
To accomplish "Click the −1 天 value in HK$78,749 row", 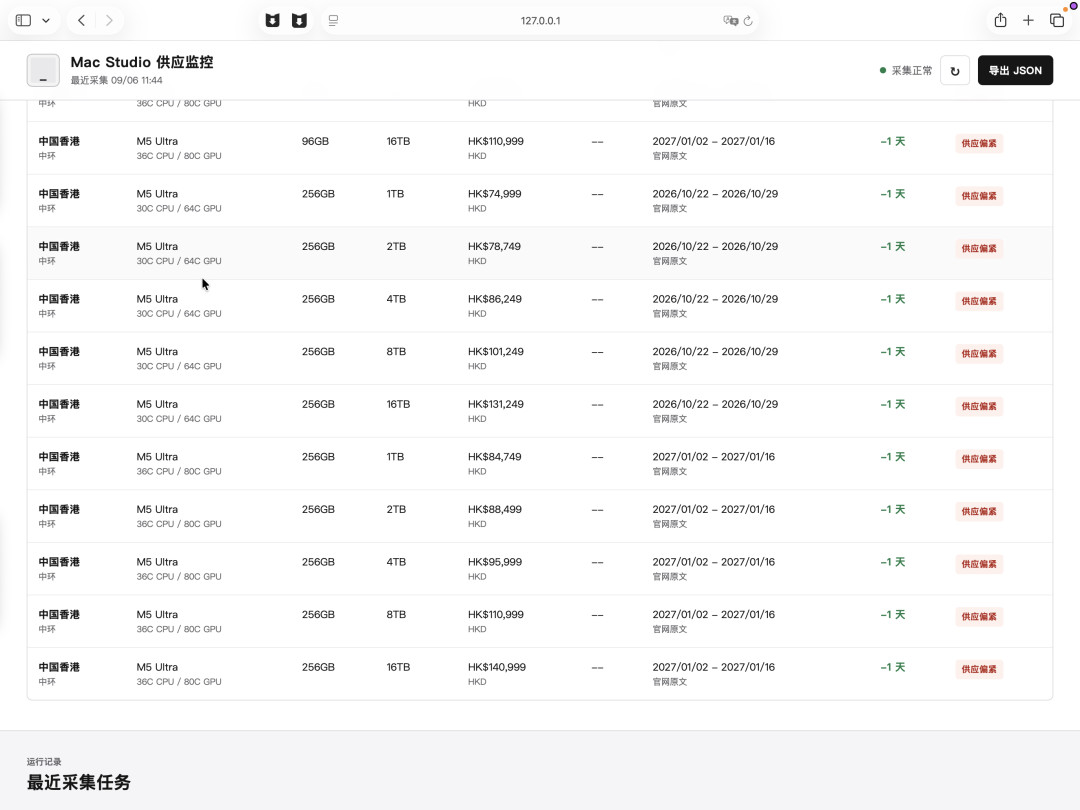I will (893, 246).
